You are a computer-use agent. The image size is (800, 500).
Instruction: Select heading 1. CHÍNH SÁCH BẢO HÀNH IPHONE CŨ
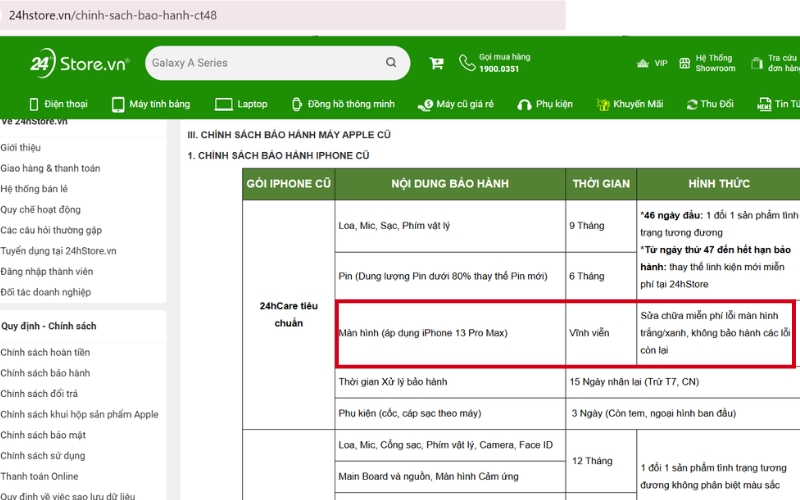coord(278,156)
